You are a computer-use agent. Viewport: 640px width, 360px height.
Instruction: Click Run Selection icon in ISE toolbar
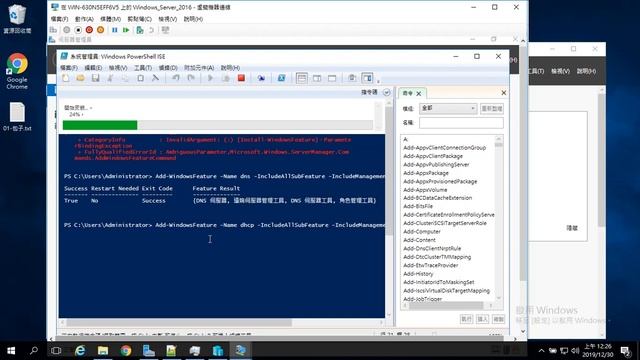tap(226, 78)
